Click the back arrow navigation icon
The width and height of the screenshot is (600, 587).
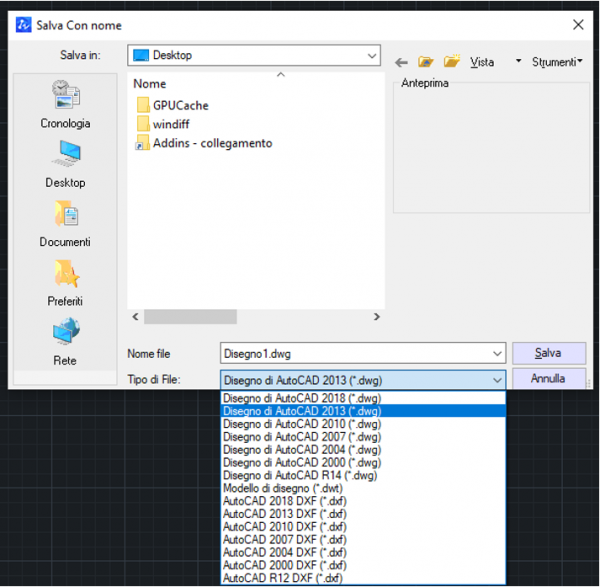pos(401,62)
